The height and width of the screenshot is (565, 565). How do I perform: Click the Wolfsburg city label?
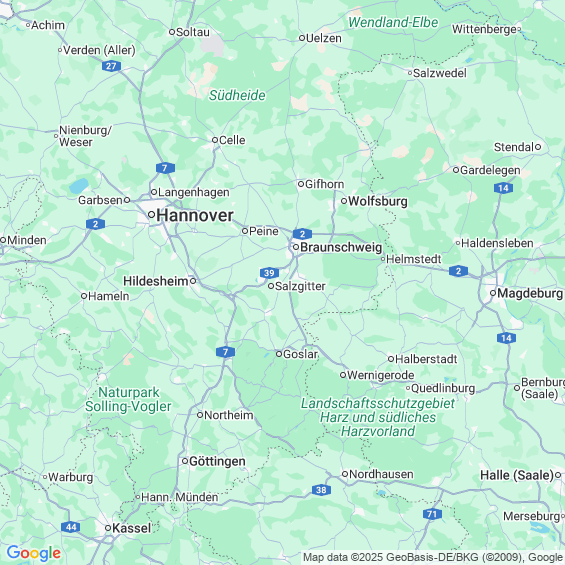pyautogui.click(x=378, y=201)
